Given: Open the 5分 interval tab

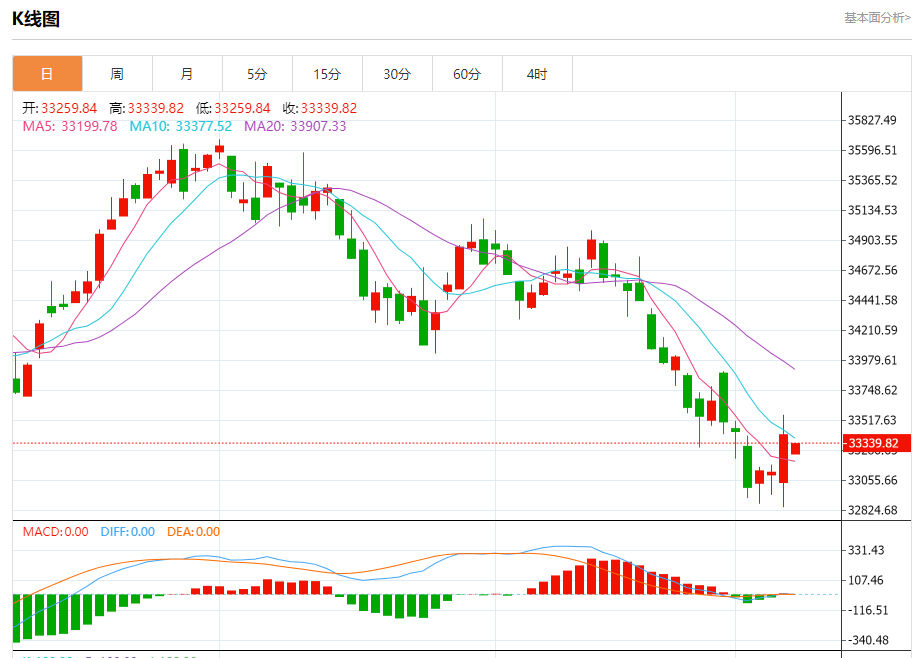Looking at the screenshot, I should [257, 74].
